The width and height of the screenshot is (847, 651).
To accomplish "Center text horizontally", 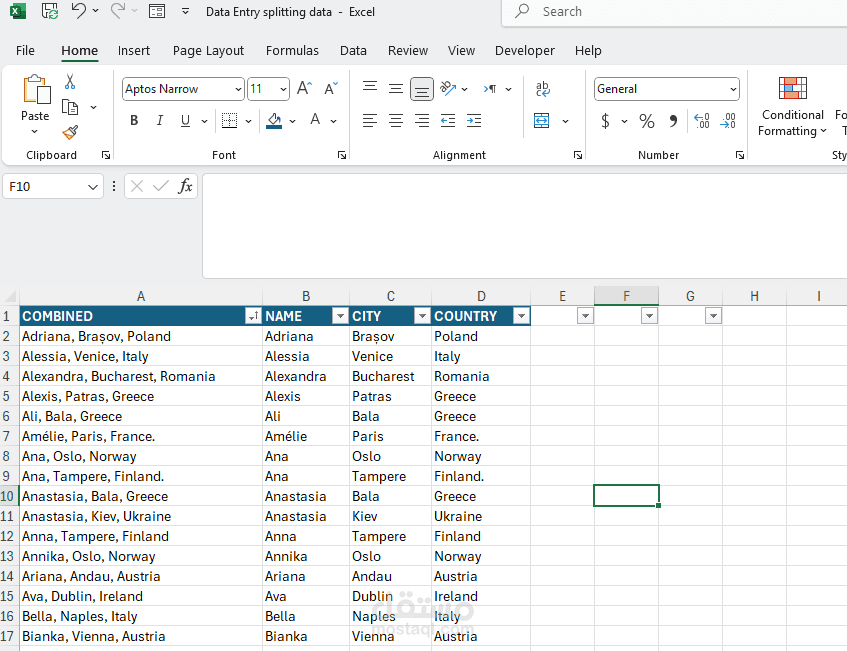I will pos(396,120).
